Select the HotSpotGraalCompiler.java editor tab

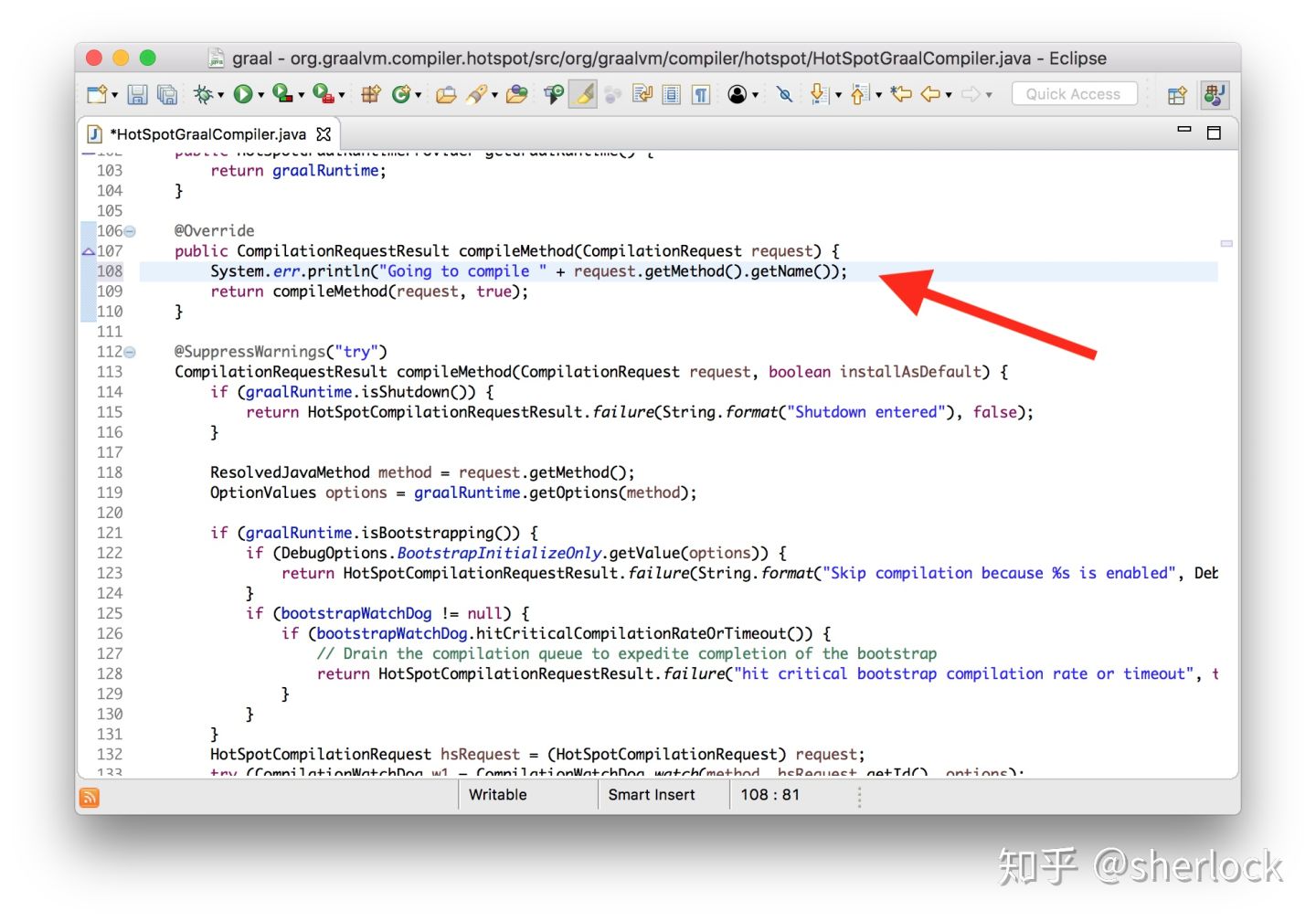[x=208, y=134]
